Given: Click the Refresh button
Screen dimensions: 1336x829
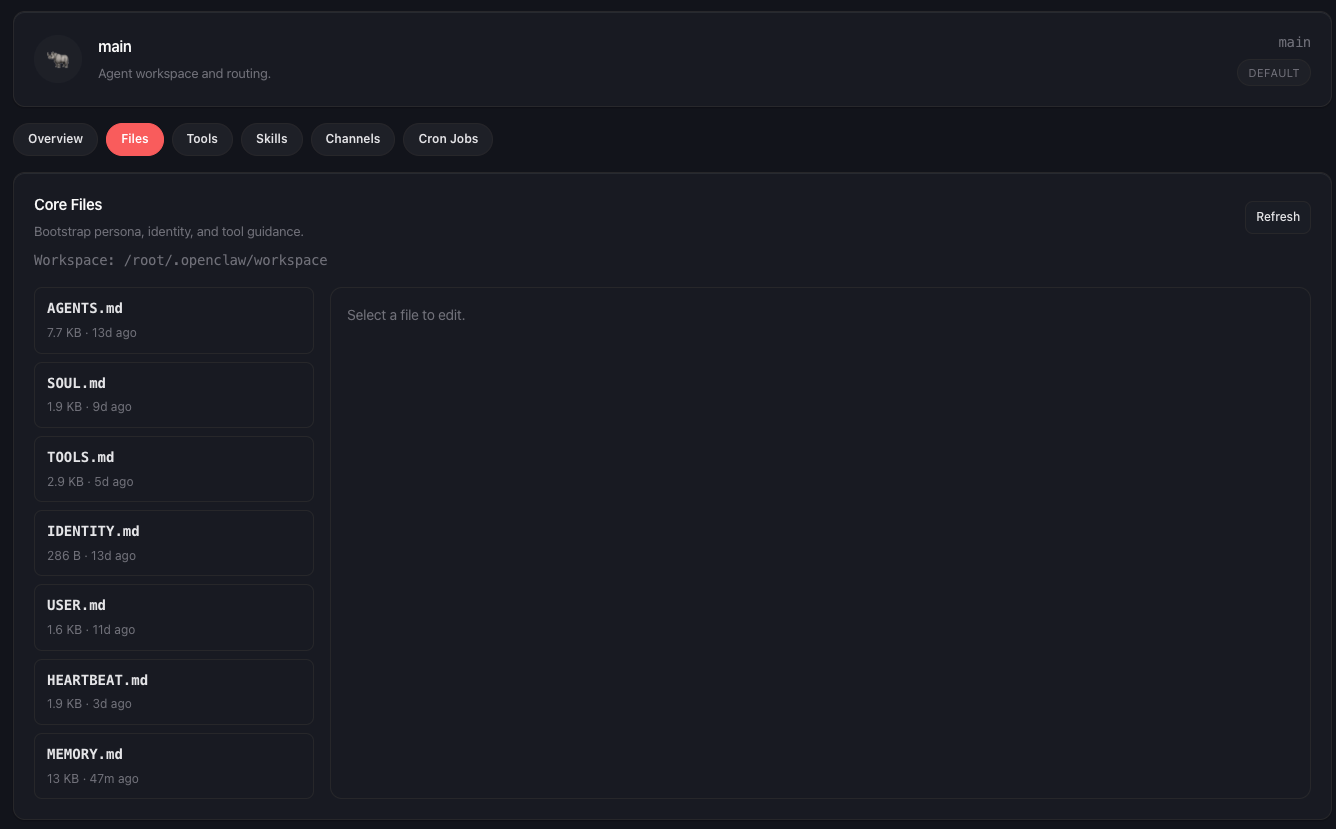Looking at the screenshot, I should (1277, 217).
